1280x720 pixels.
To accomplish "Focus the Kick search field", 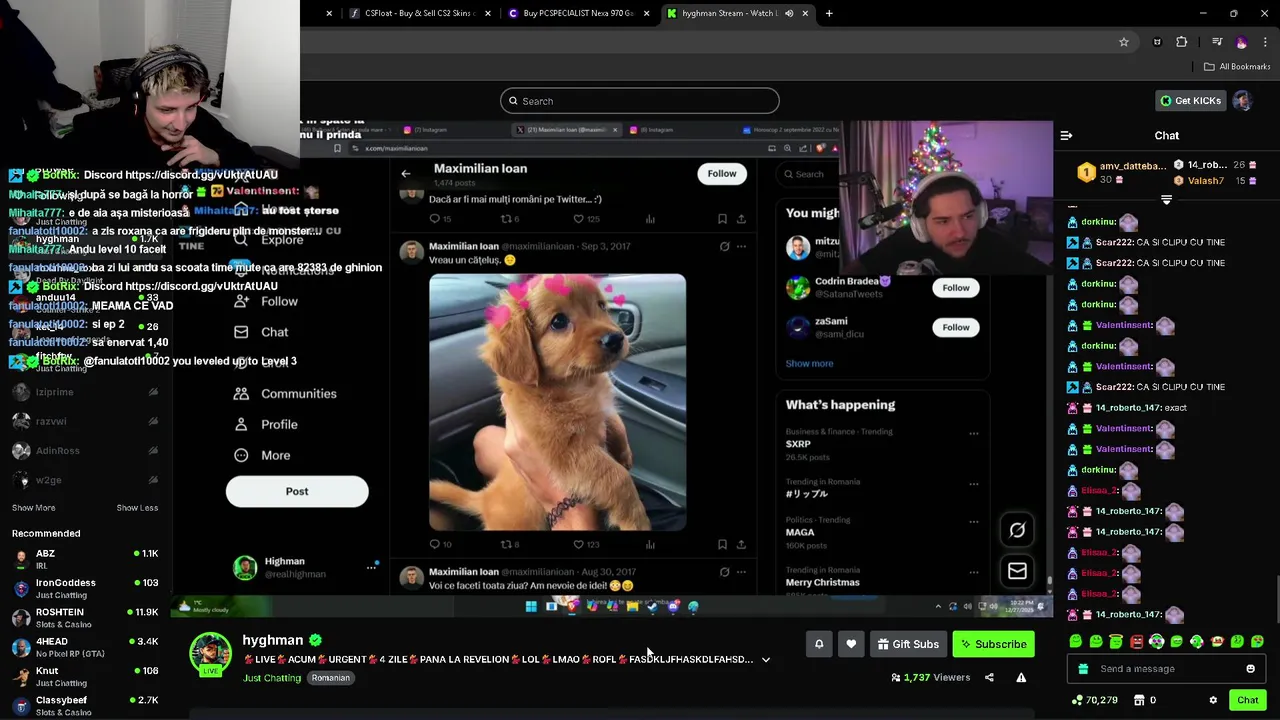I will pos(640,101).
